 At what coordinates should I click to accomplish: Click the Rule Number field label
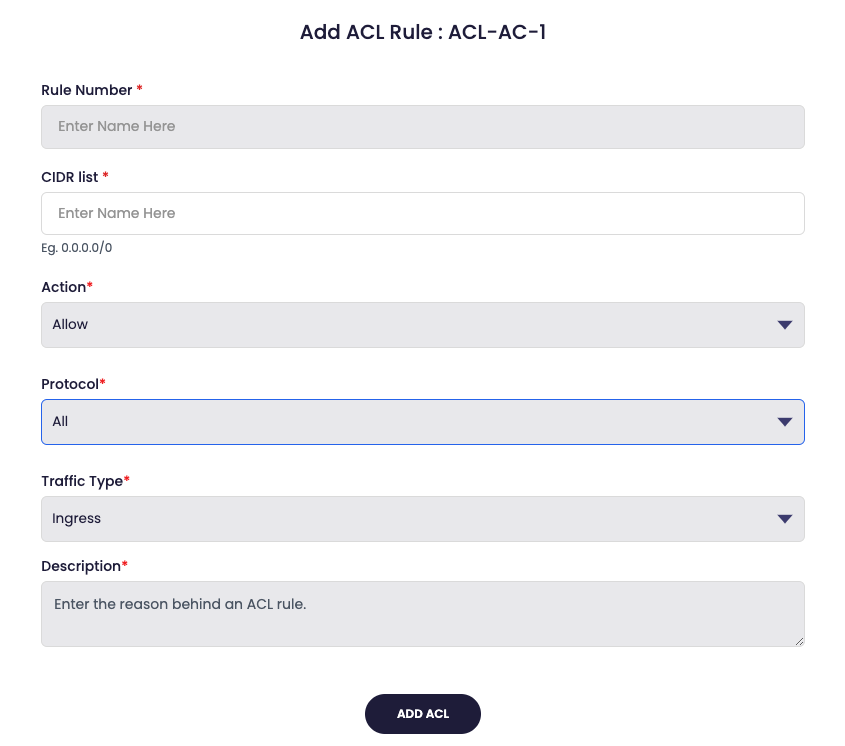(x=86, y=90)
